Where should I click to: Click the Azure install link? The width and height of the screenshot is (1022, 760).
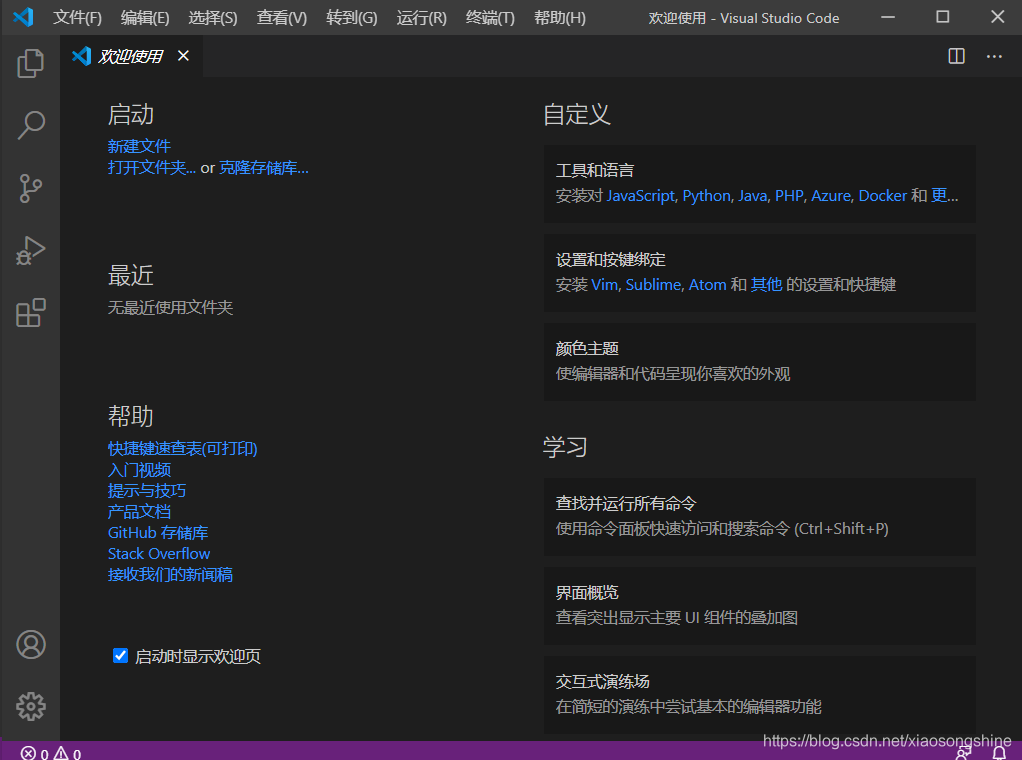(x=831, y=196)
